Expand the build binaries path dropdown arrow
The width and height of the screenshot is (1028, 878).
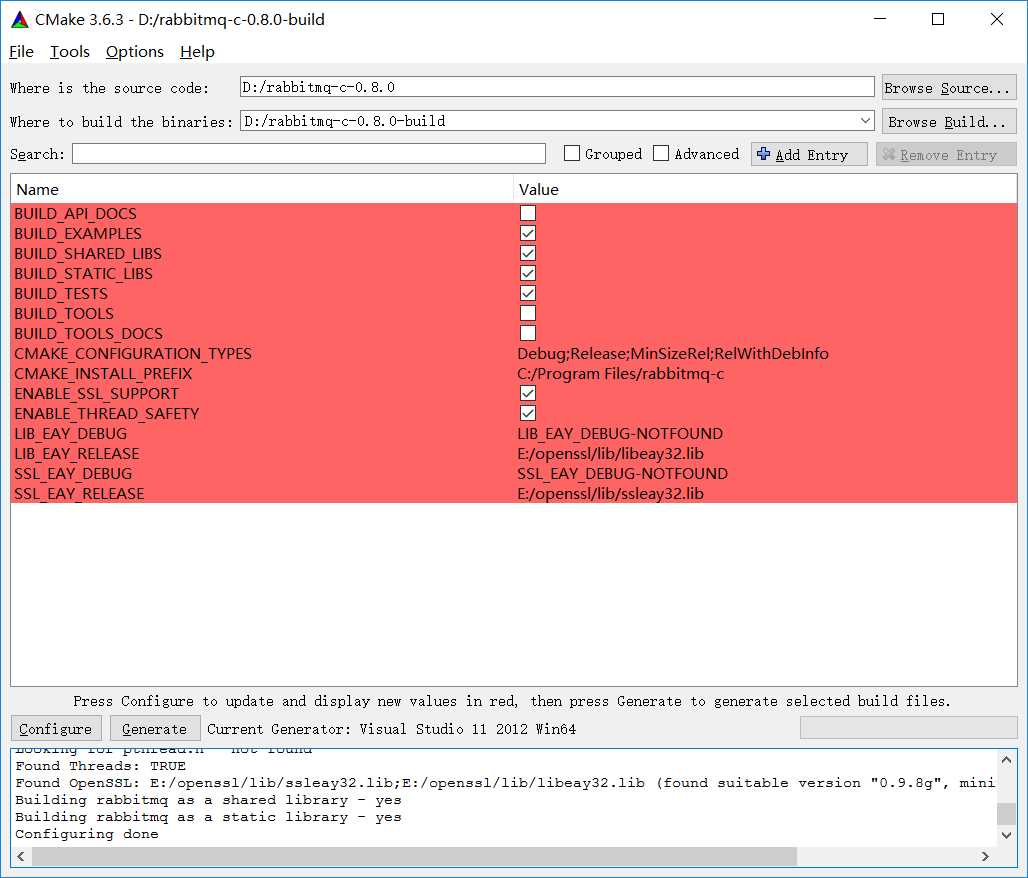(865, 121)
